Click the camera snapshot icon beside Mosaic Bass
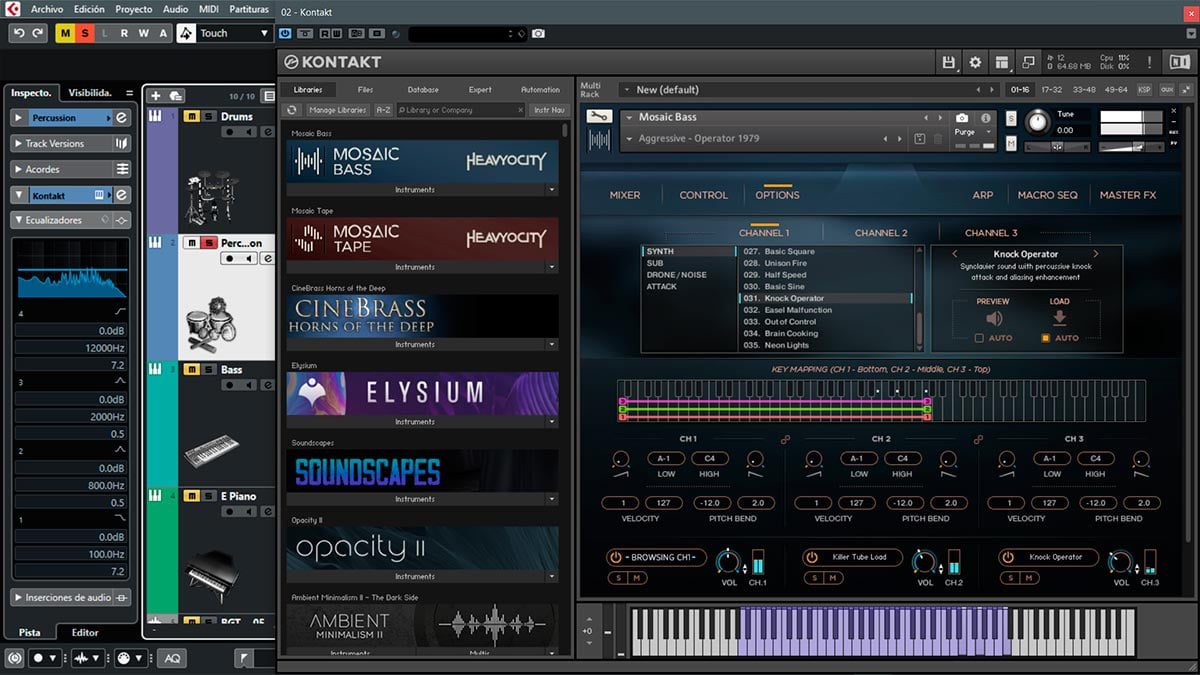The width and height of the screenshot is (1200, 675). tap(962, 117)
